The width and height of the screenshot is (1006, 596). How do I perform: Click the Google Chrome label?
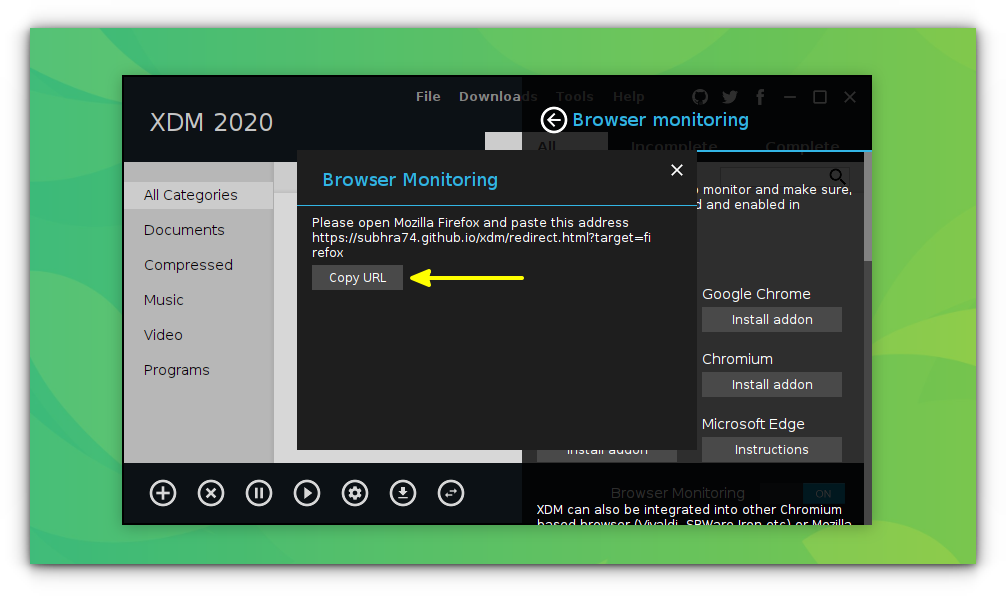tap(756, 294)
